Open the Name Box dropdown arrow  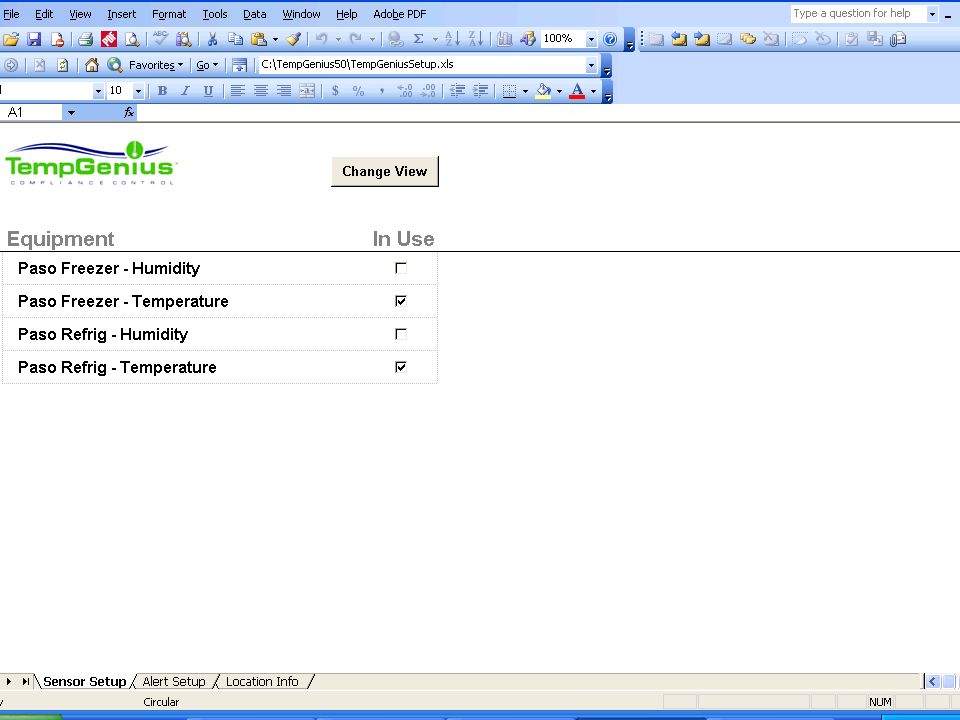pos(71,113)
